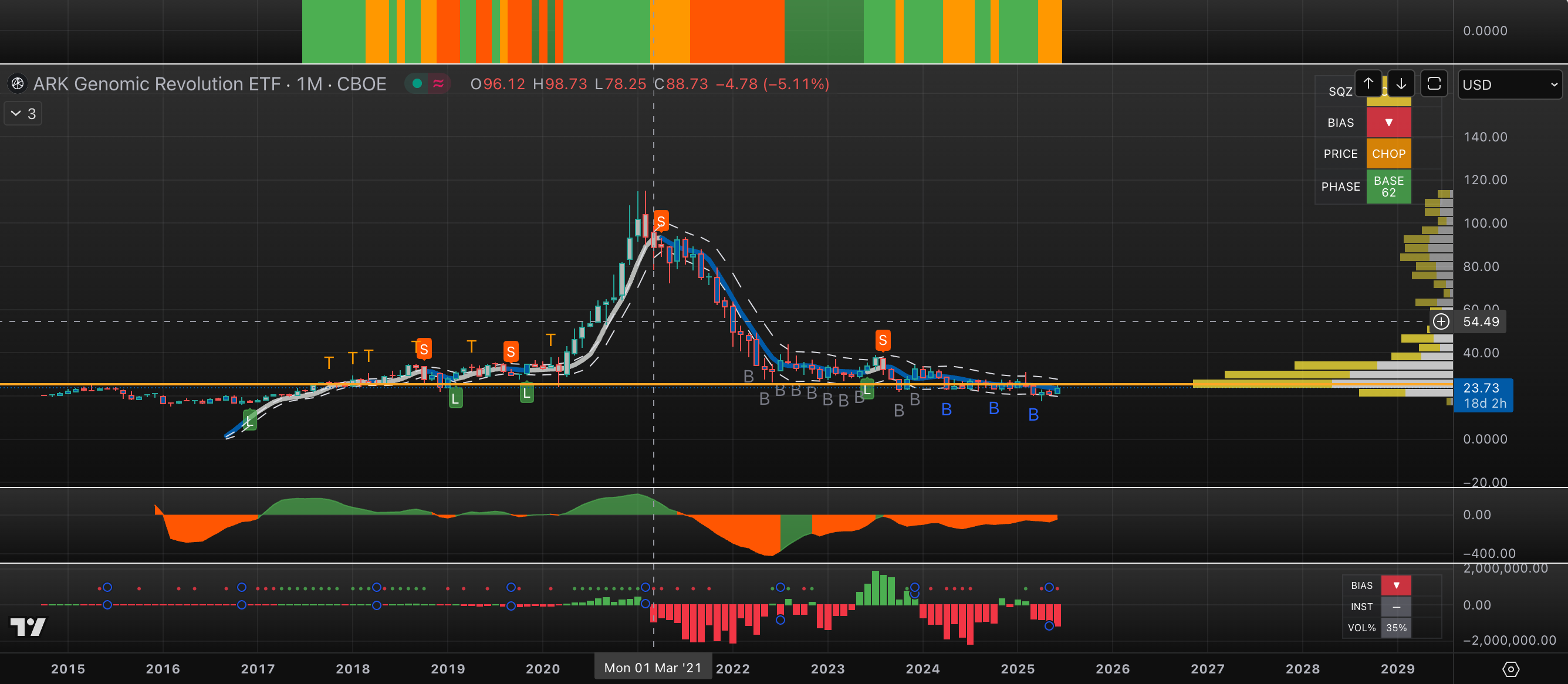Toggle the pink approximate data indicator
This screenshot has height=684, width=1568.
[438, 83]
